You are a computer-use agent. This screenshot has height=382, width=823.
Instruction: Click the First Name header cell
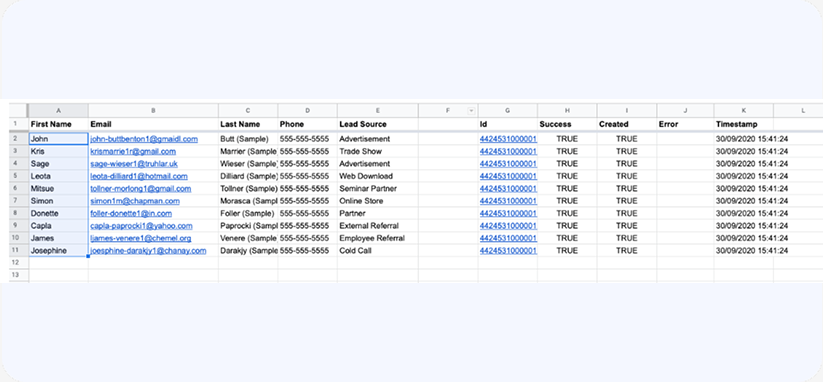pyautogui.click(x=58, y=124)
